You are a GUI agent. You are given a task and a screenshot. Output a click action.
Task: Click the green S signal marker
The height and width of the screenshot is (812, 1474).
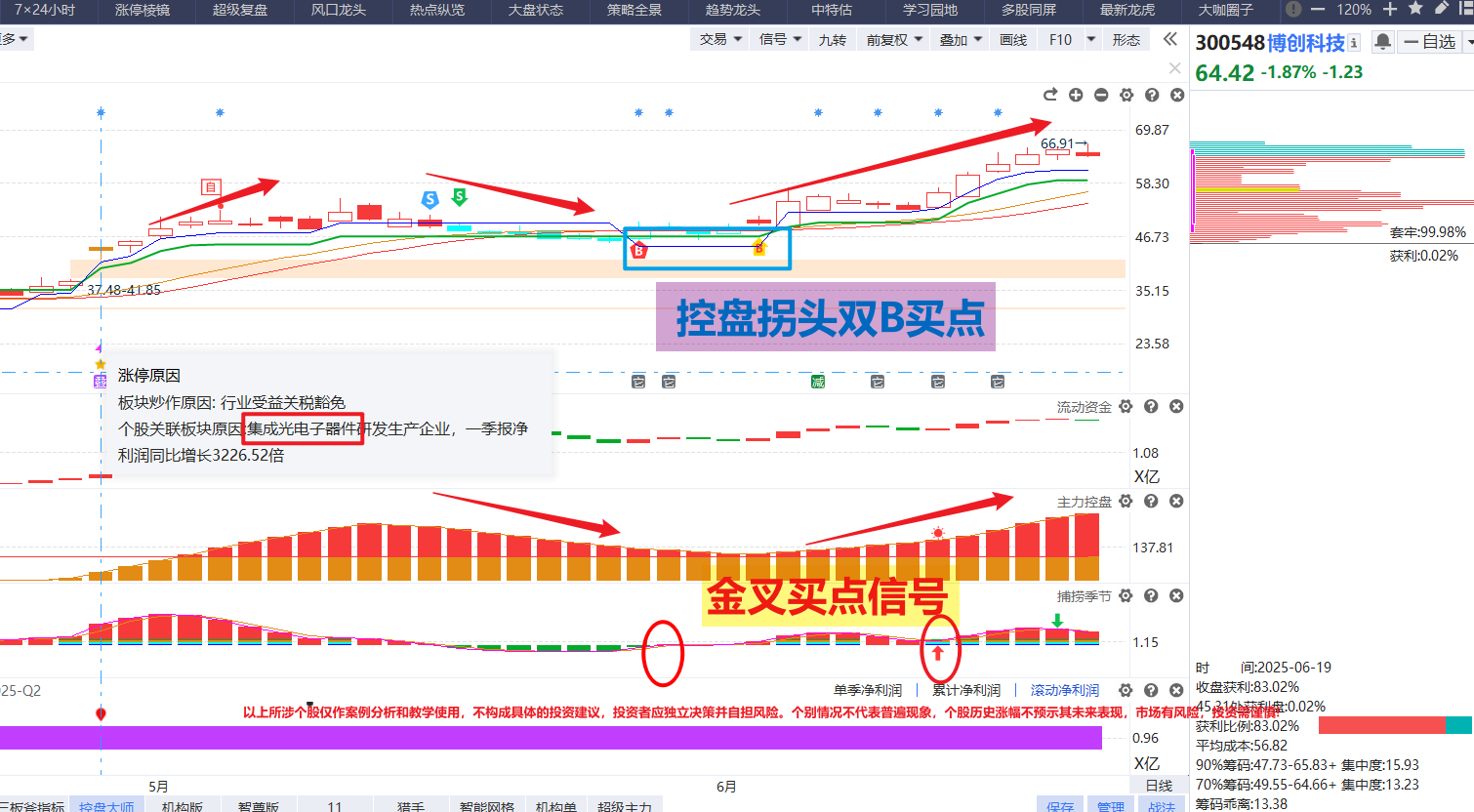tap(460, 197)
